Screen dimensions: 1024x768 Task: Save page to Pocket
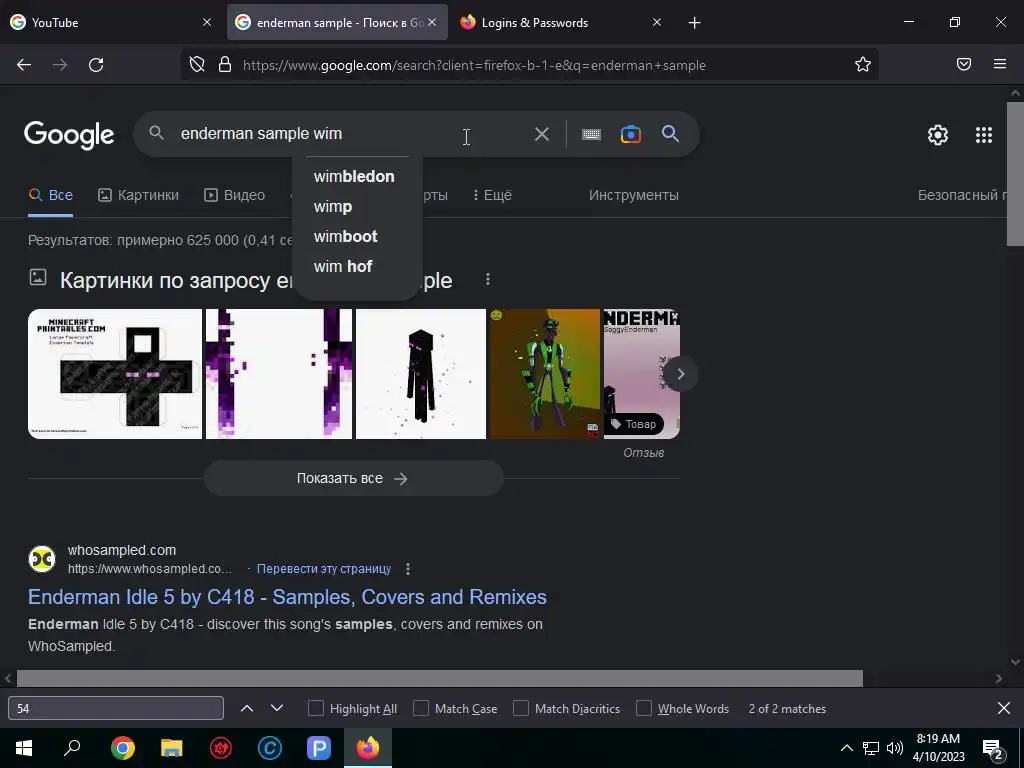964,64
